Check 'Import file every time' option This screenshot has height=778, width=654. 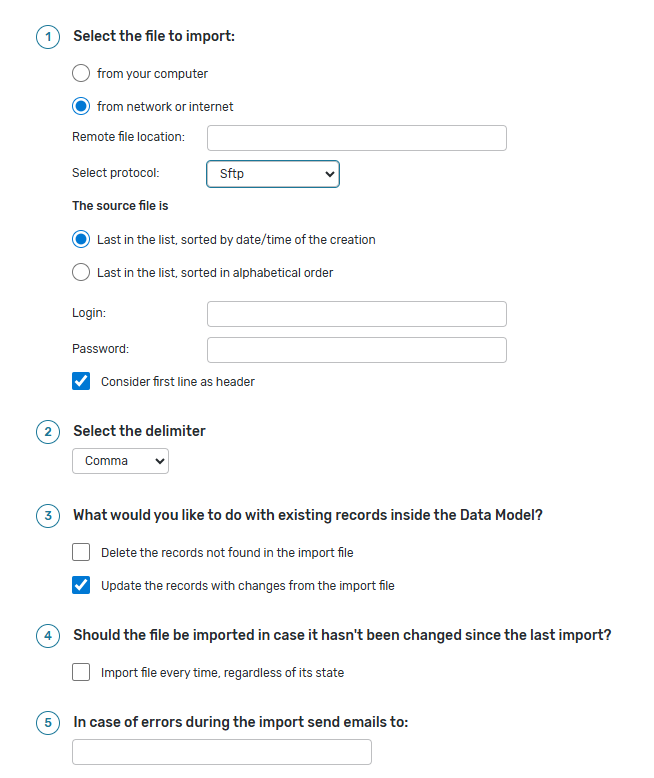pyautogui.click(x=81, y=672)
